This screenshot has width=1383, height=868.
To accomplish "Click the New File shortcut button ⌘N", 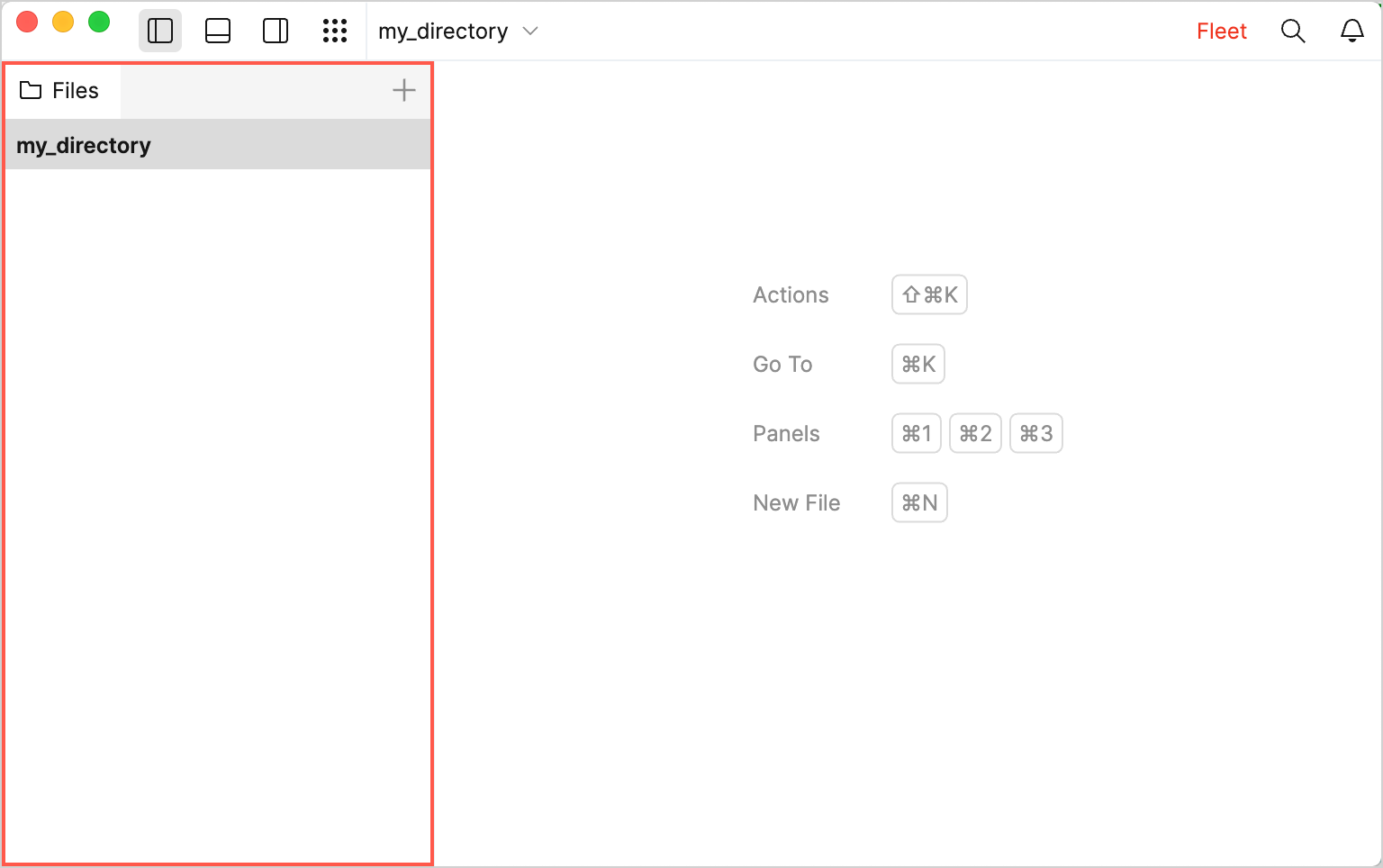I will (x=918, y=502).
